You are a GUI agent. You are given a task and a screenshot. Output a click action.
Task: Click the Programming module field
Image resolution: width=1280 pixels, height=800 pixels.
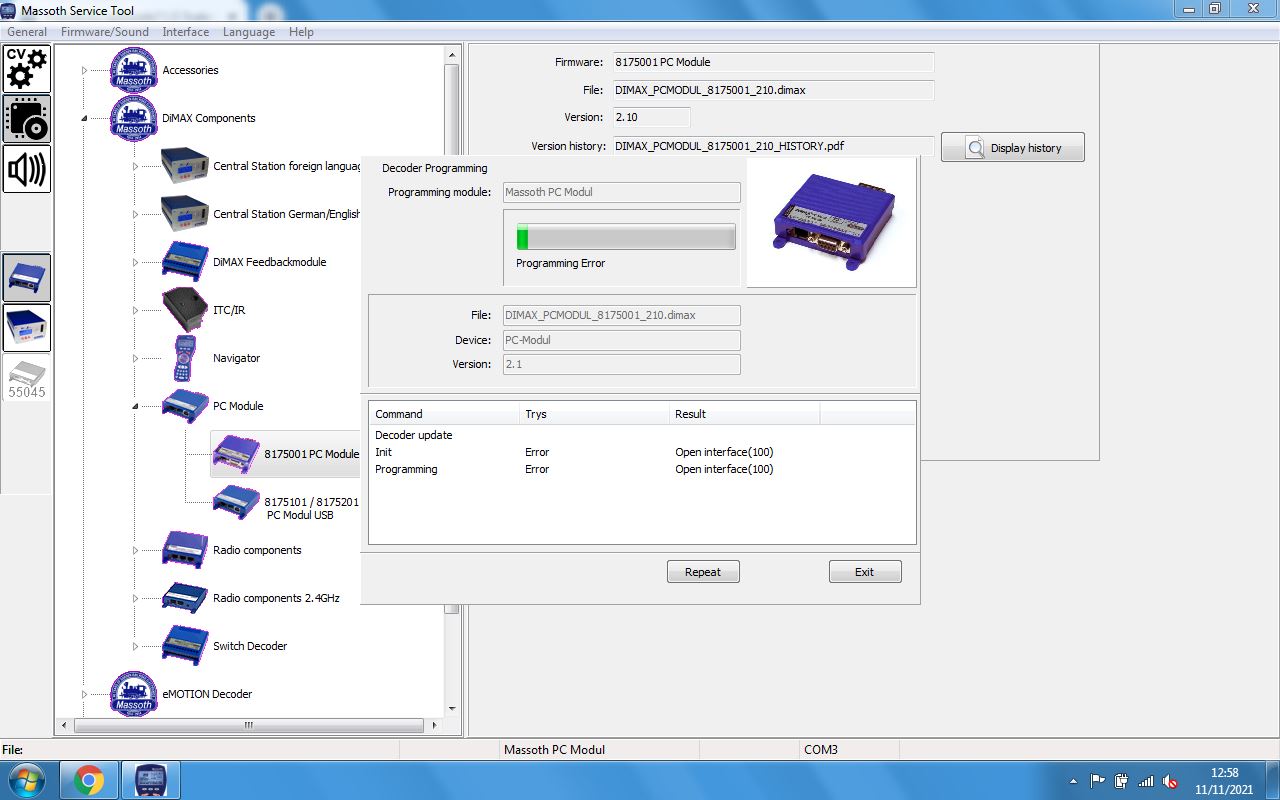point(622,192)
